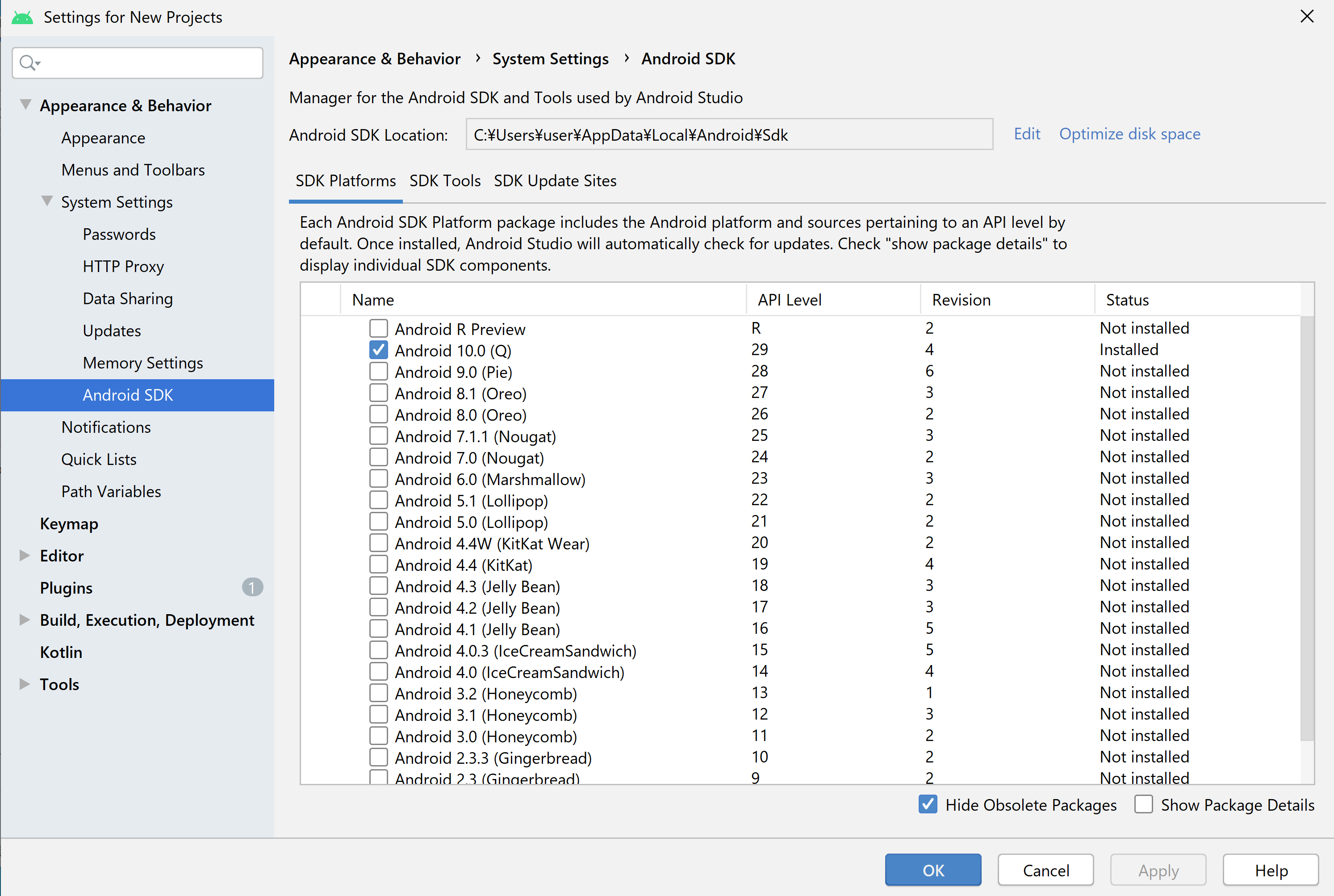
Task: Collapse the System Settings tree node
Action: click(x=47, y=201)
